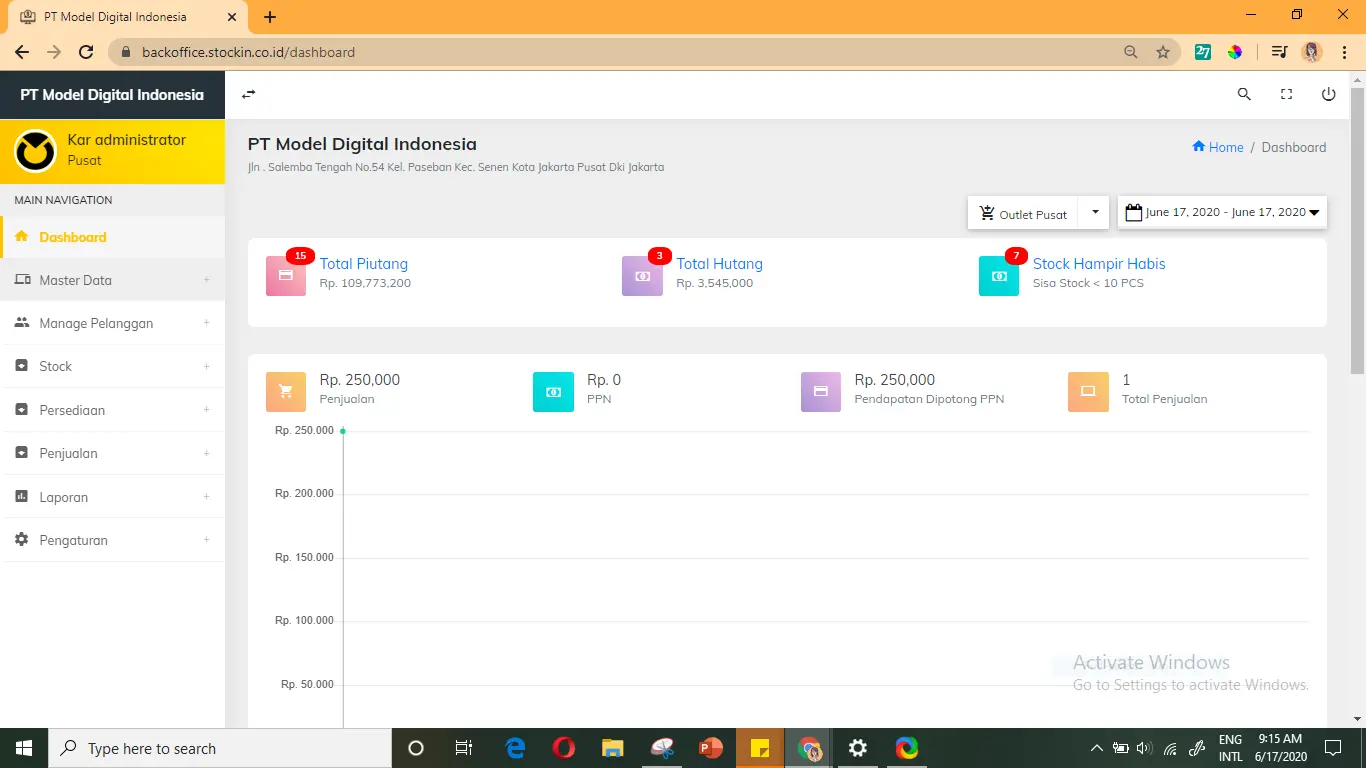1366x768 pixels.
Task: Click the page vertical scrollbar
Action: (1357, 229)
